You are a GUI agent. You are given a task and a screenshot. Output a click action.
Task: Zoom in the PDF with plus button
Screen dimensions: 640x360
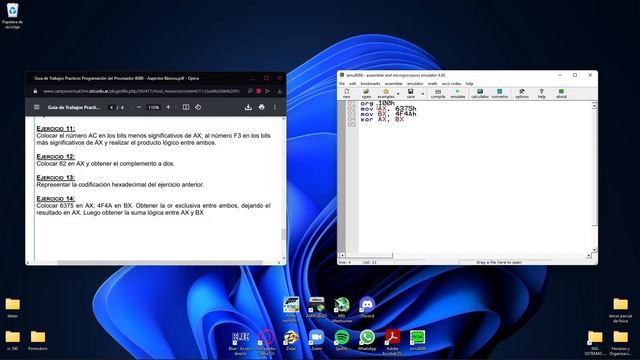[x=168, y=107]
